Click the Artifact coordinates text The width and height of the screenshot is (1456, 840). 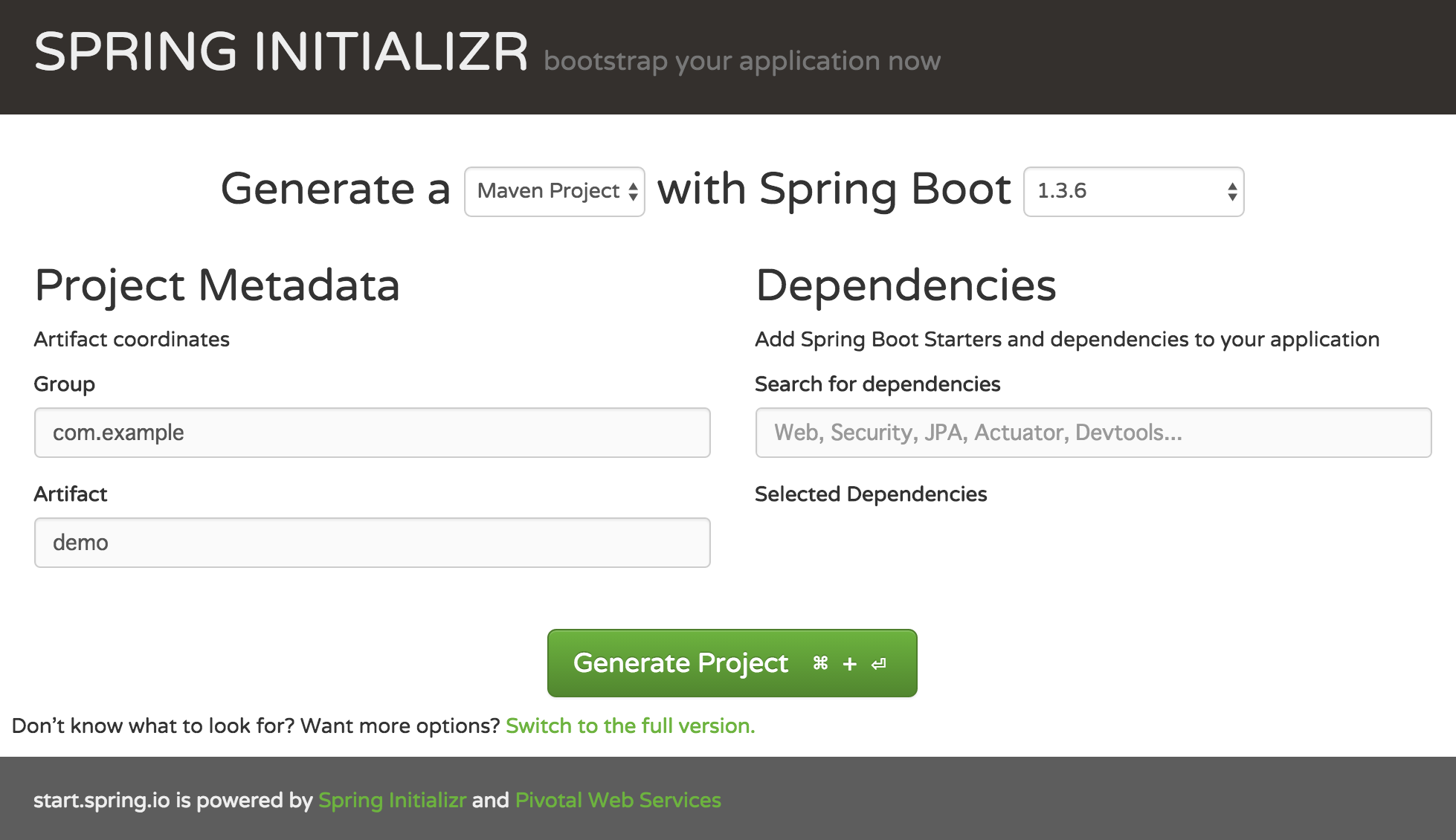pyautogui.click(x=132, y=340)
